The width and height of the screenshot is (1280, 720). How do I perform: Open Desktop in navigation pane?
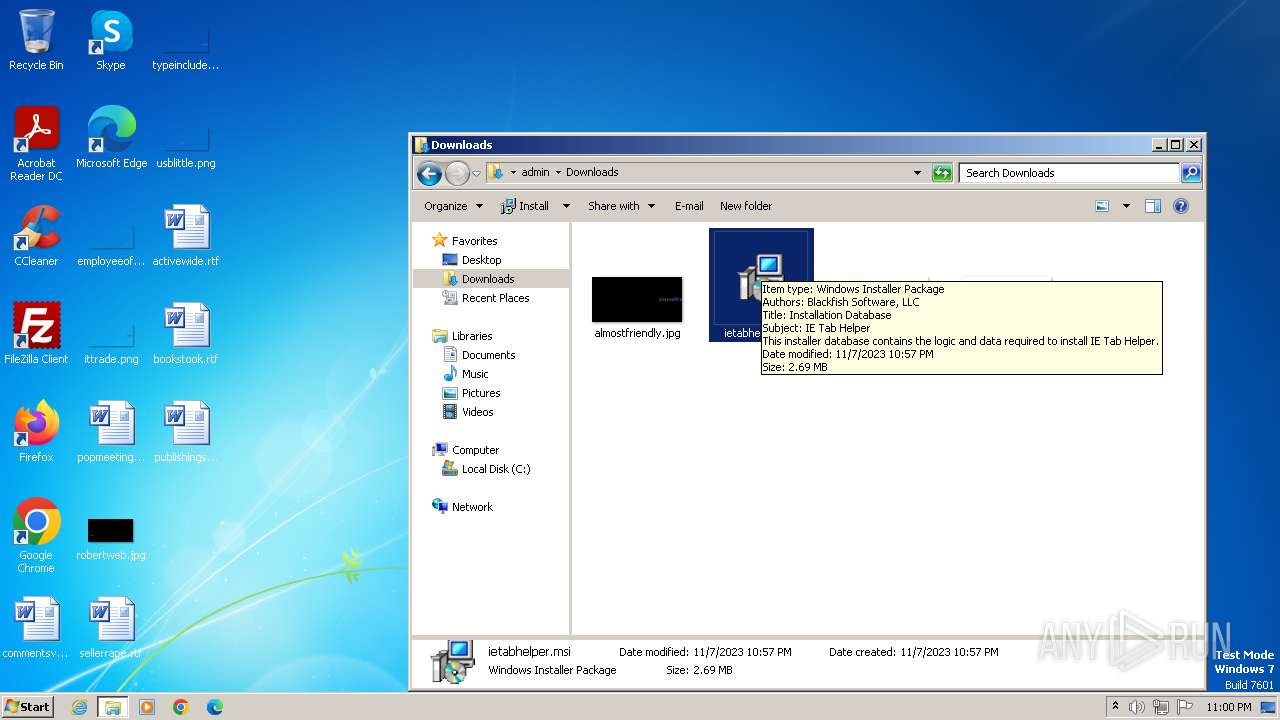pos(481,260)
